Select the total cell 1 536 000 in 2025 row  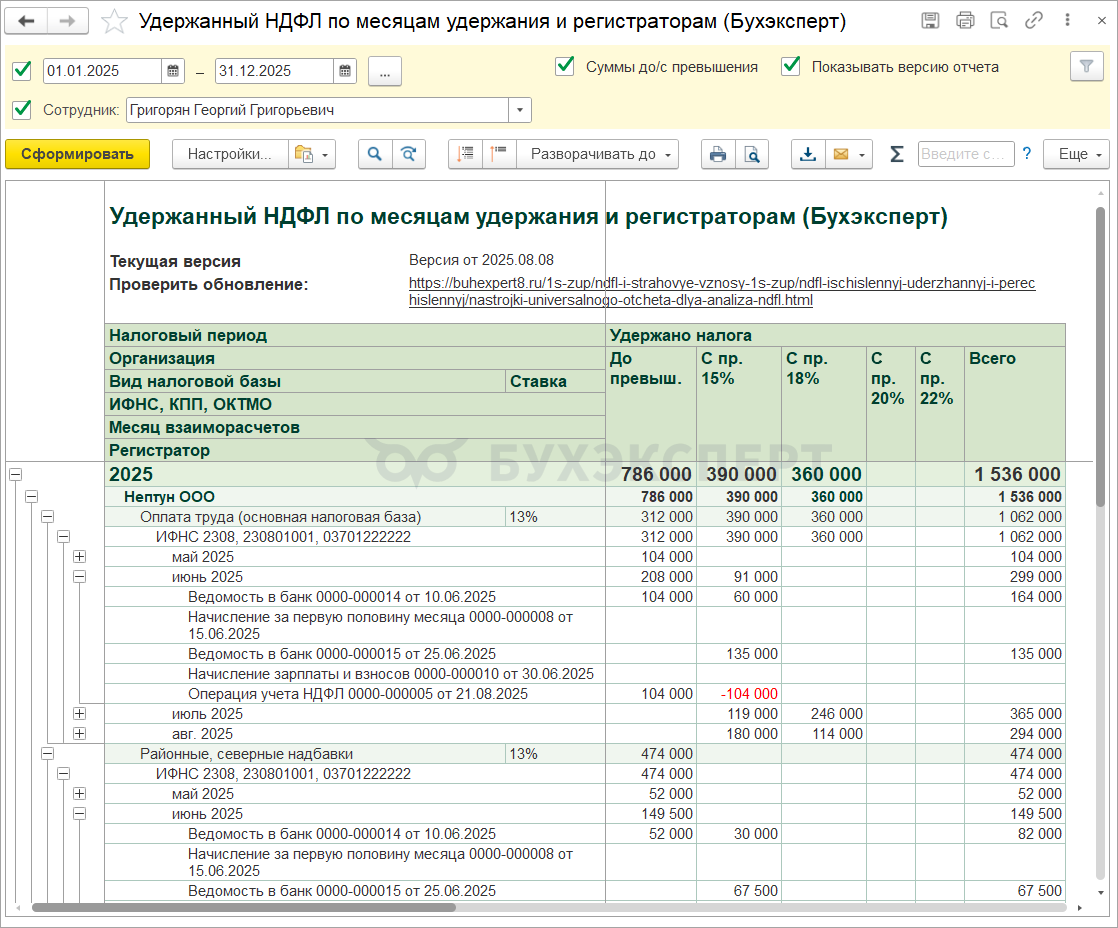click(1015, 474)
